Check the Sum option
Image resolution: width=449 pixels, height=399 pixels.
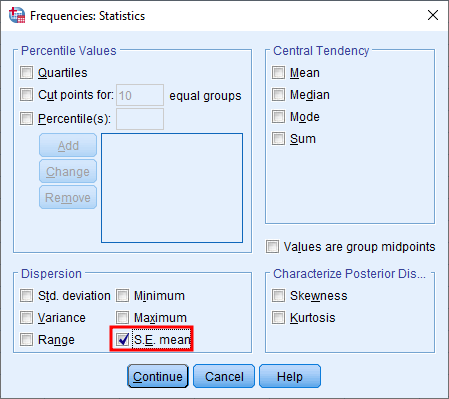278,138
